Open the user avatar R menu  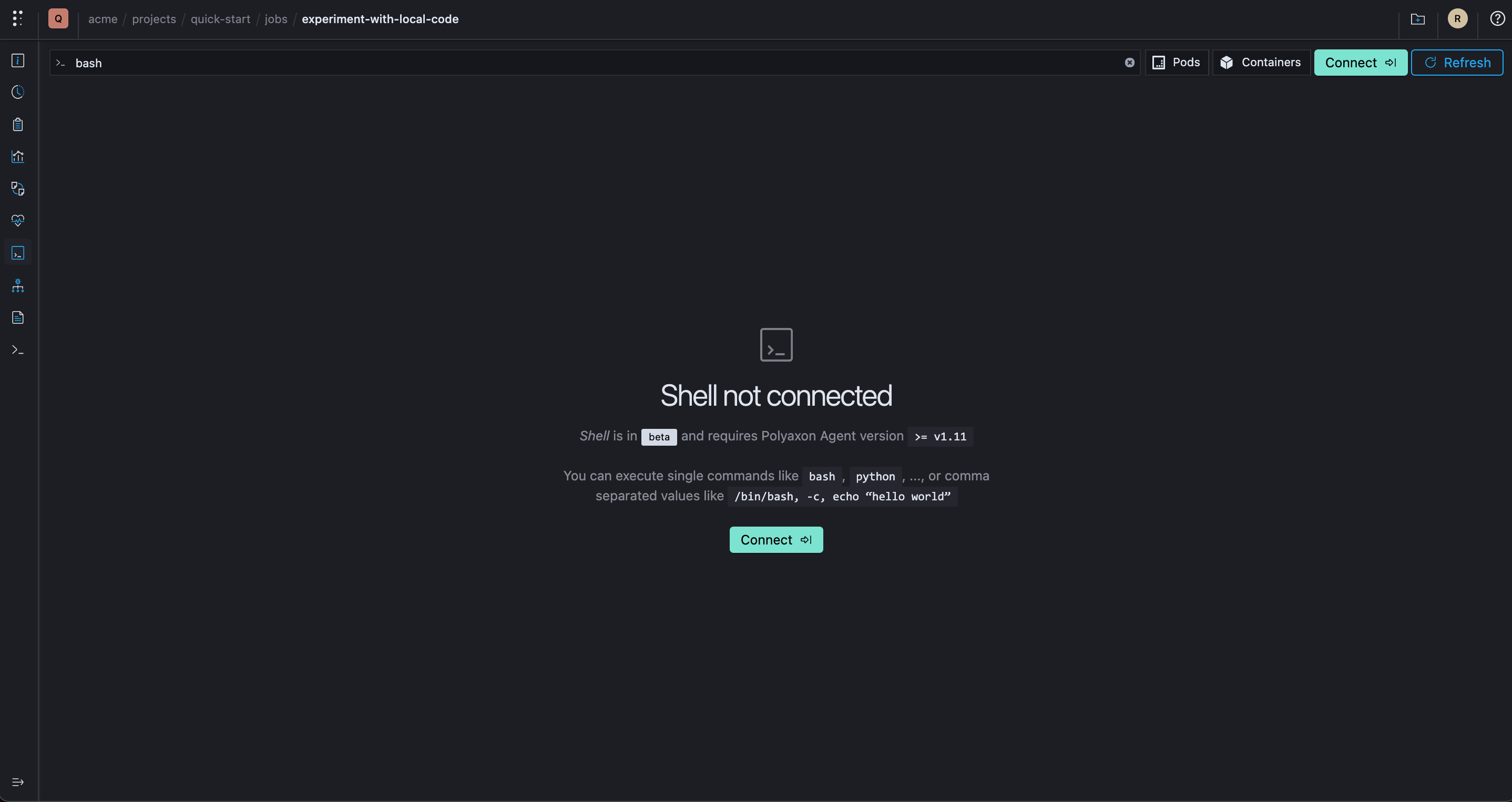pyautogui.click(x=1457, y=19)
